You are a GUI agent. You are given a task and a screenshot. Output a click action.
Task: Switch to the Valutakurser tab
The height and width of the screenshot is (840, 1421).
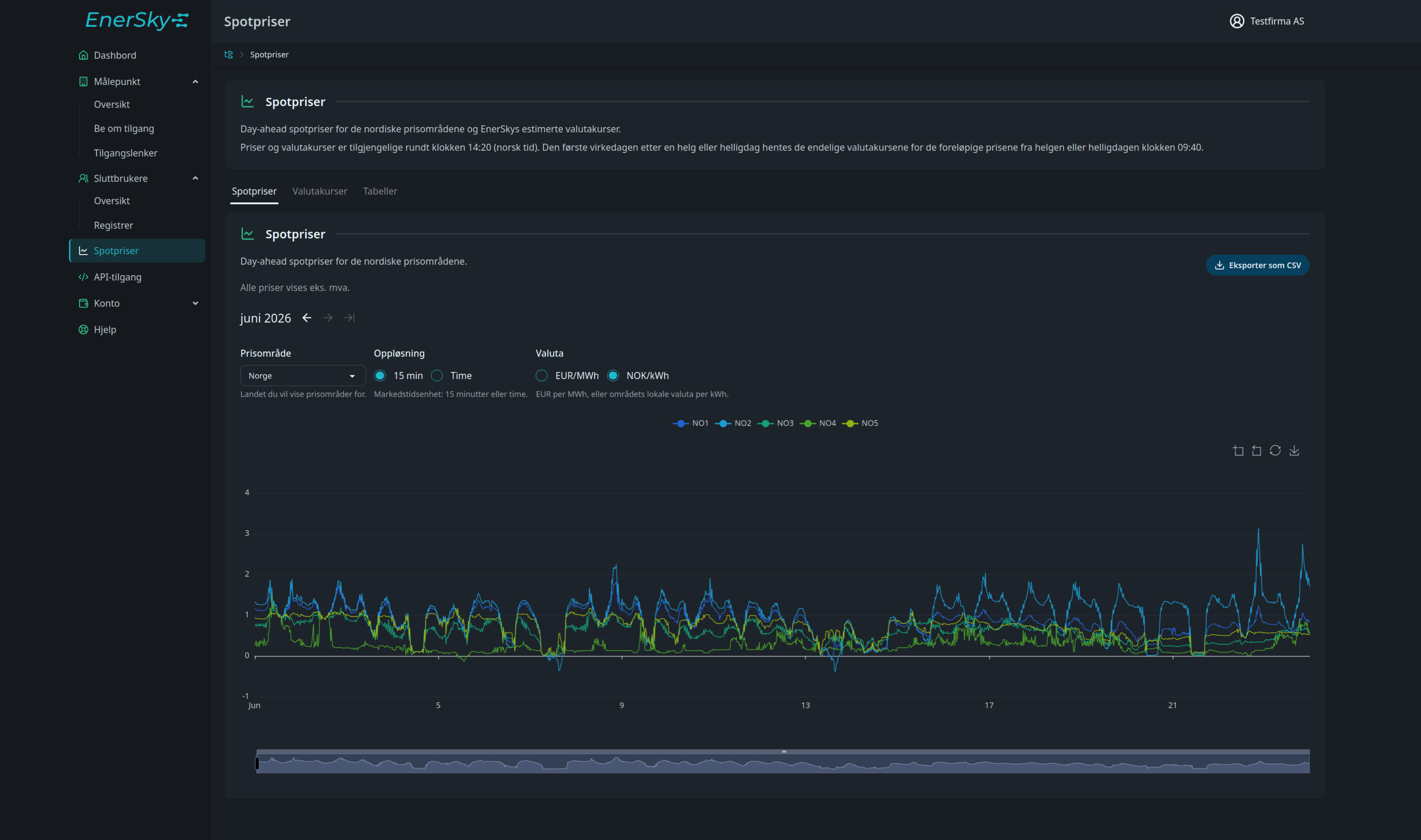[x=320, y=191]
